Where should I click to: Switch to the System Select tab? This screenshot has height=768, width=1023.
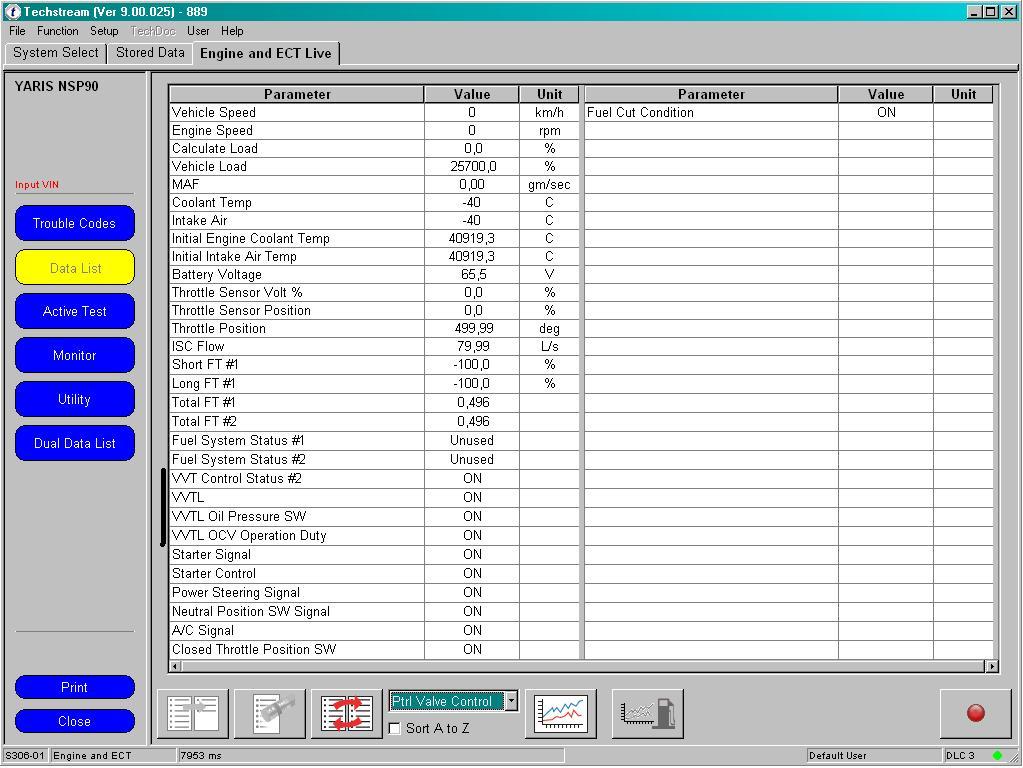pos(56,53)
